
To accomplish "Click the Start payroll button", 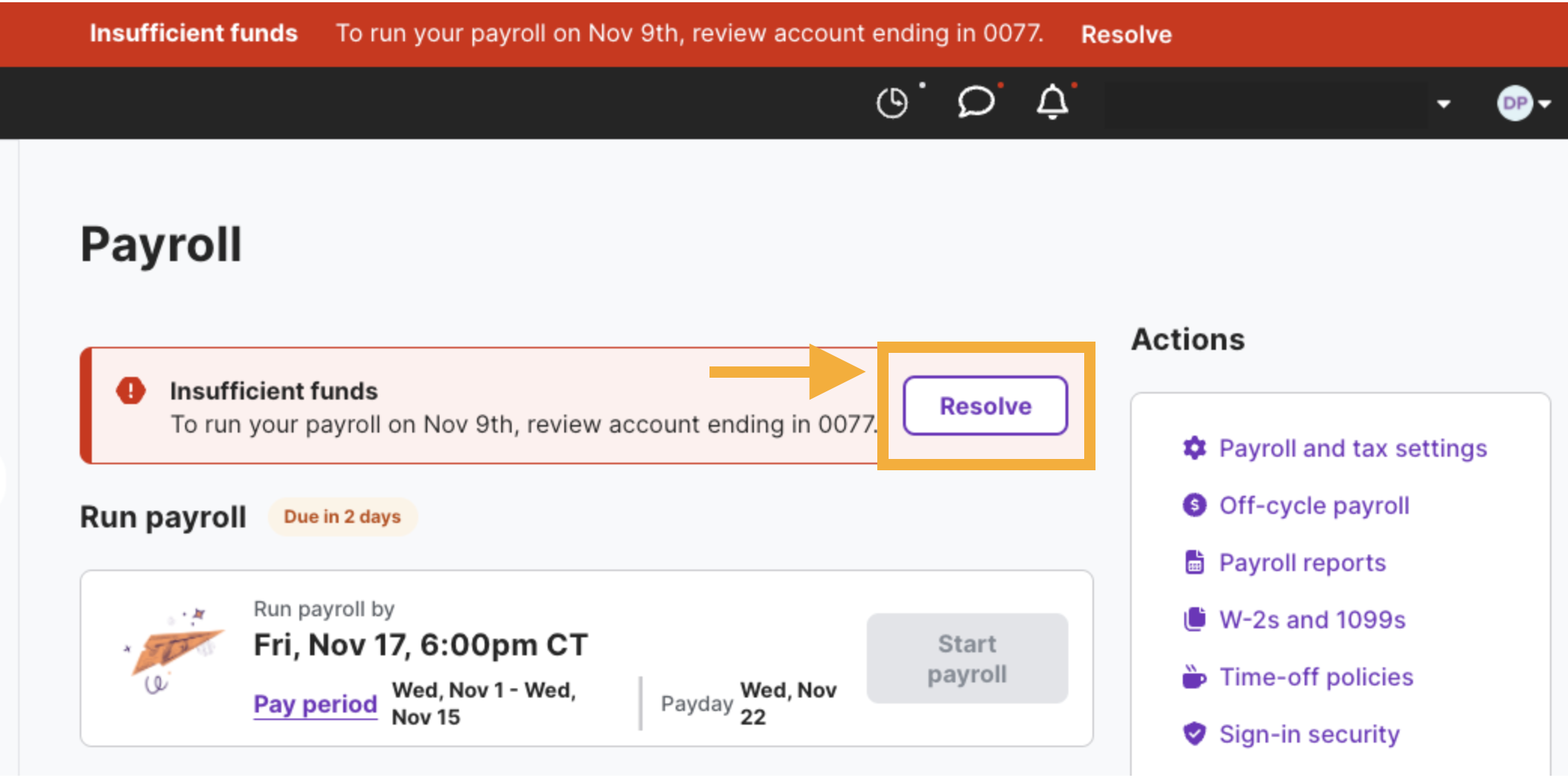I will pos(967,658).
